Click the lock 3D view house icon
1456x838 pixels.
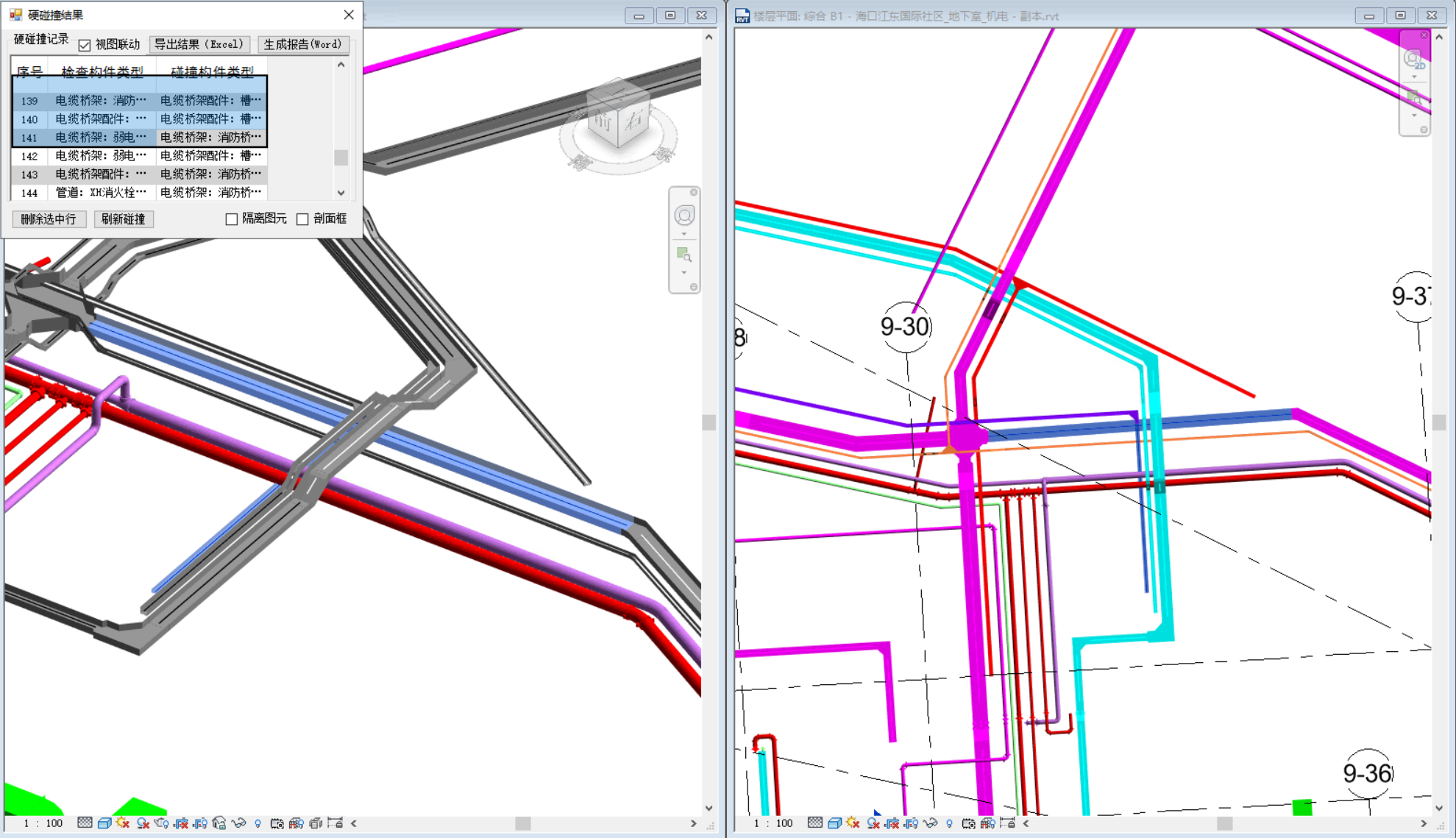(x=219, y=823)
